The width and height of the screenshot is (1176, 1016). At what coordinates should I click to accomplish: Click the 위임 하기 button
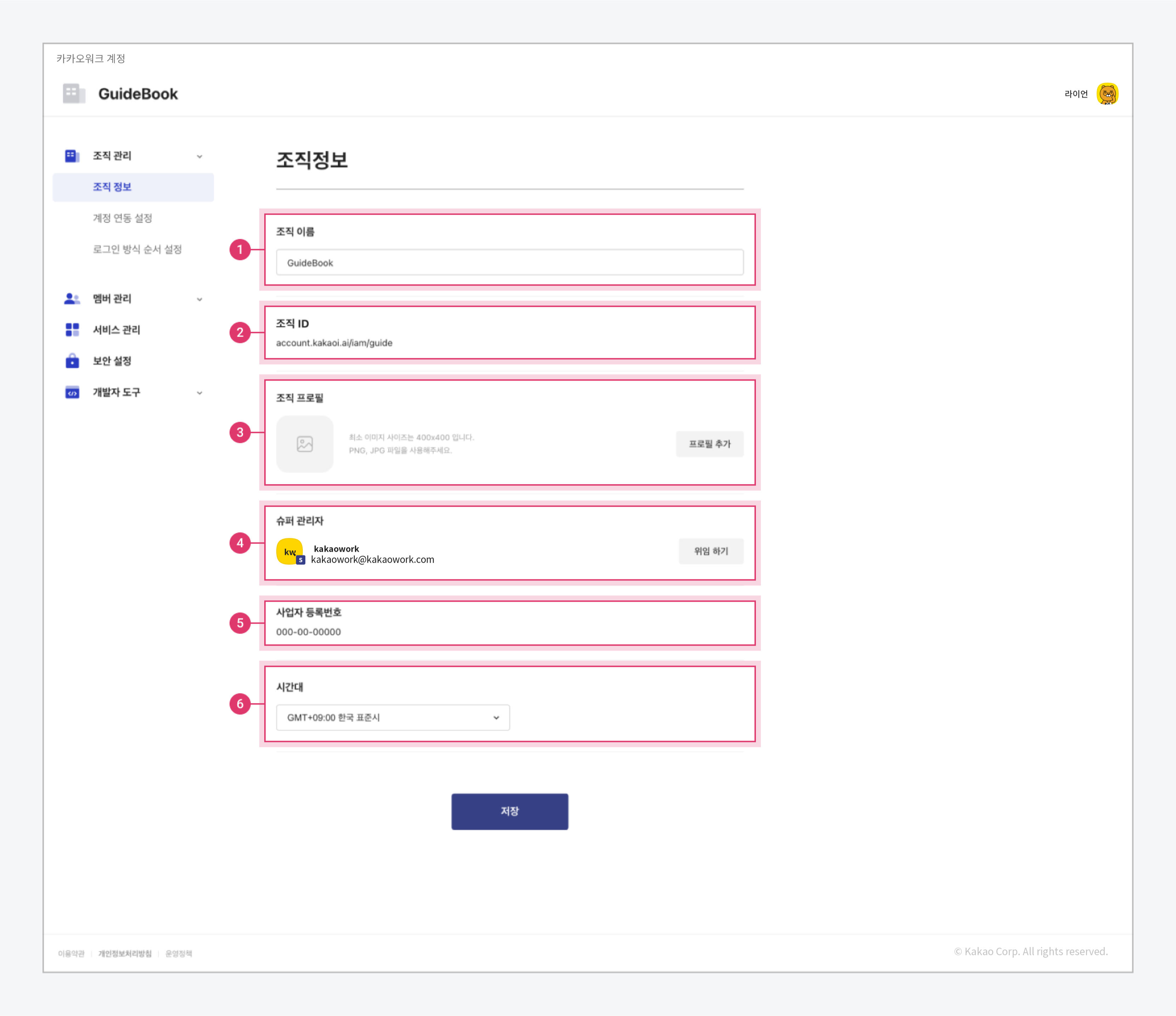711,551
